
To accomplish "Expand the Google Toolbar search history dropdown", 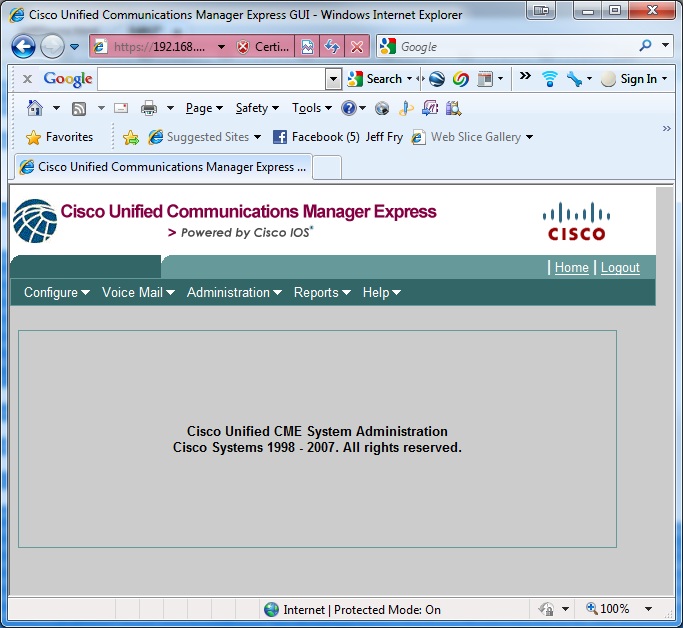I will [x=333, y=79].
